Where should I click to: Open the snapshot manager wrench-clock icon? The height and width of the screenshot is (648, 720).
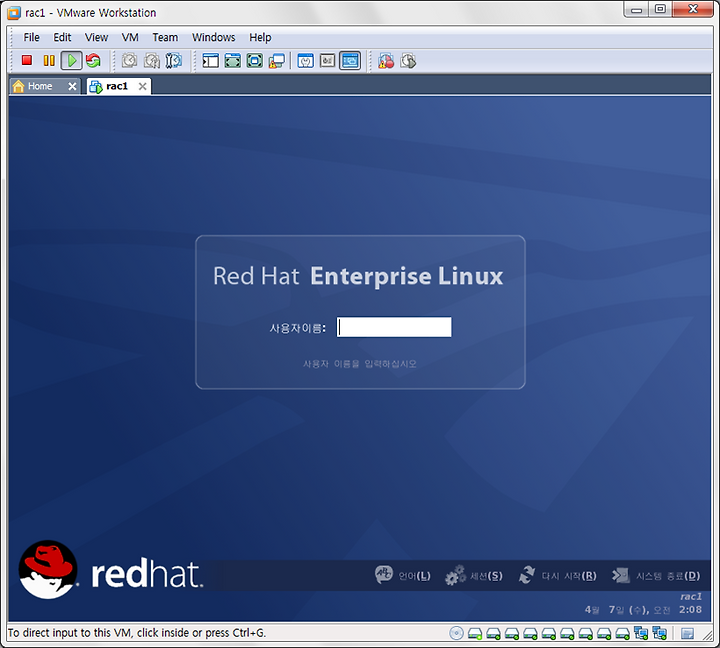pos(174,60)
